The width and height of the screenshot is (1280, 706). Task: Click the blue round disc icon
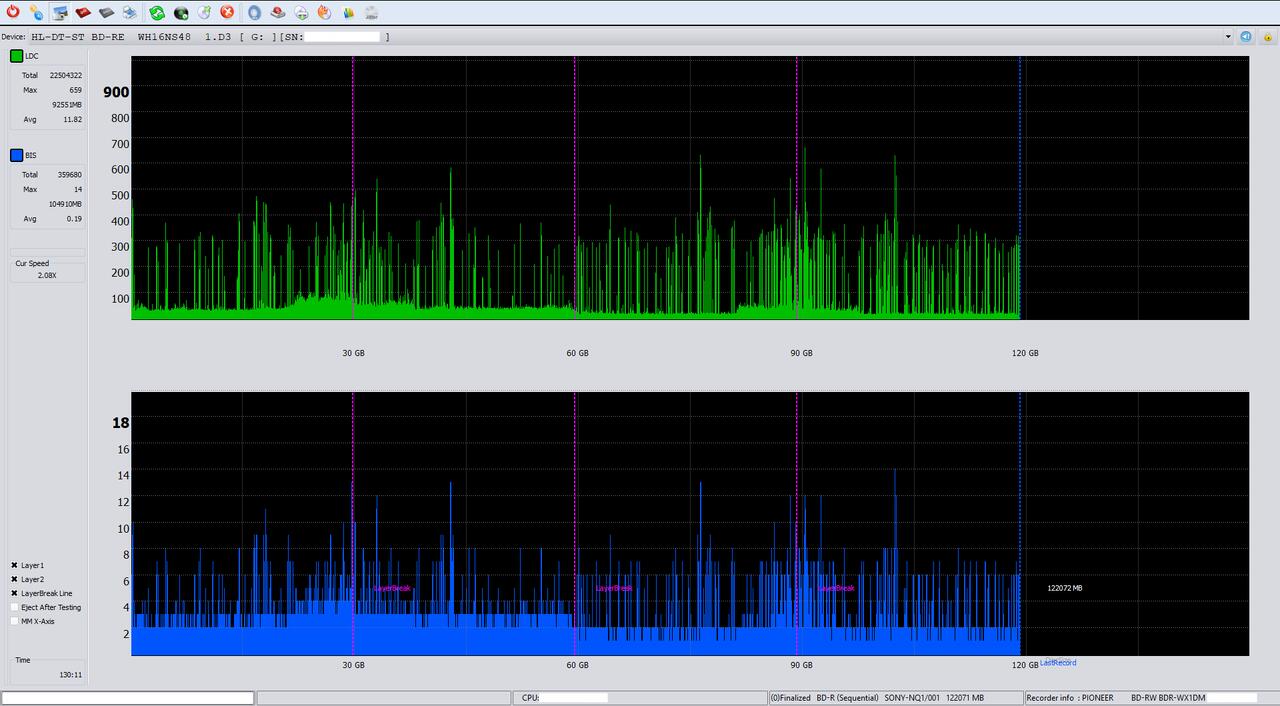pos(254,12)
